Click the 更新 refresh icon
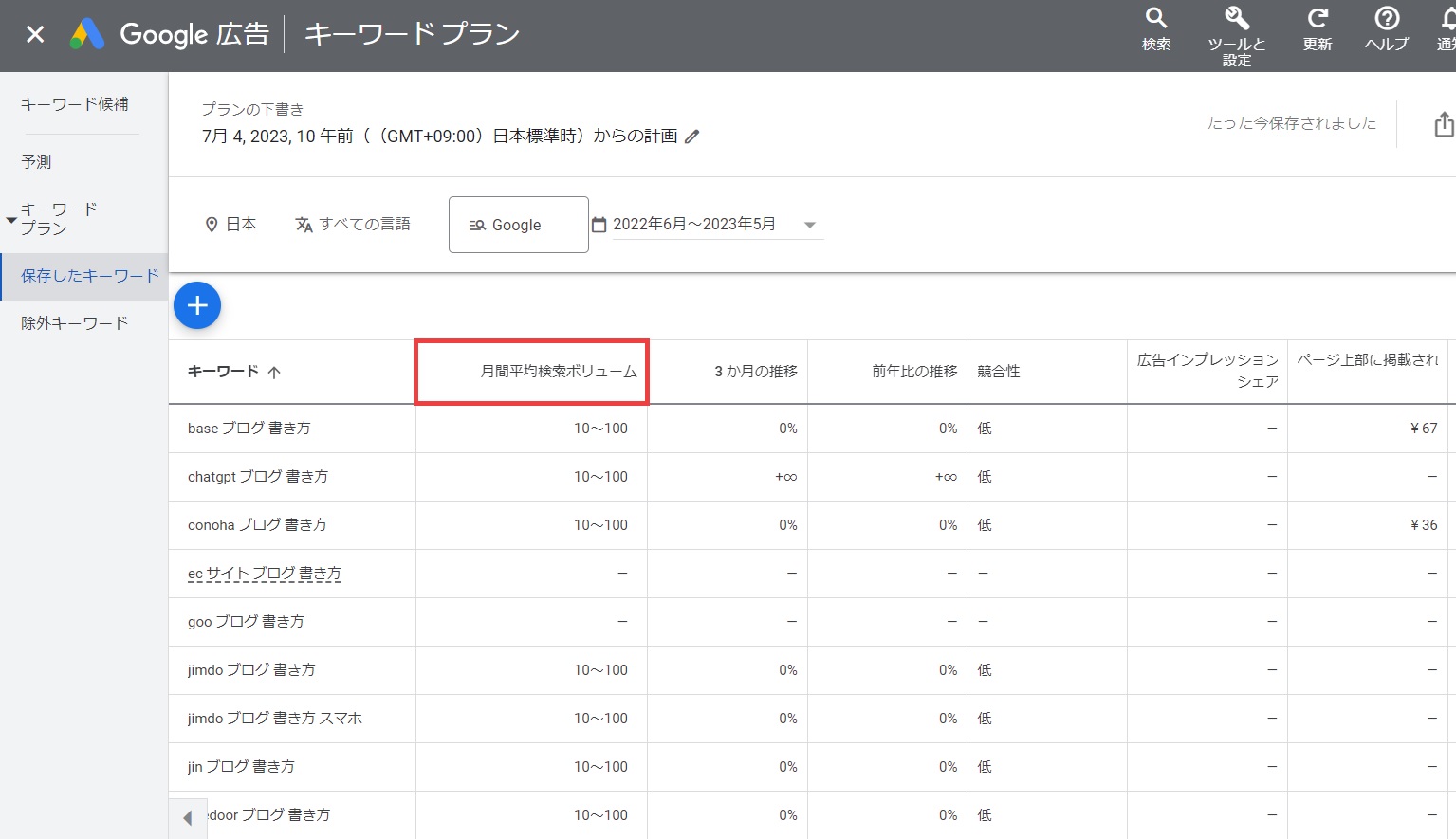This screenshot has width=1456, height=839. (1318, 29)
